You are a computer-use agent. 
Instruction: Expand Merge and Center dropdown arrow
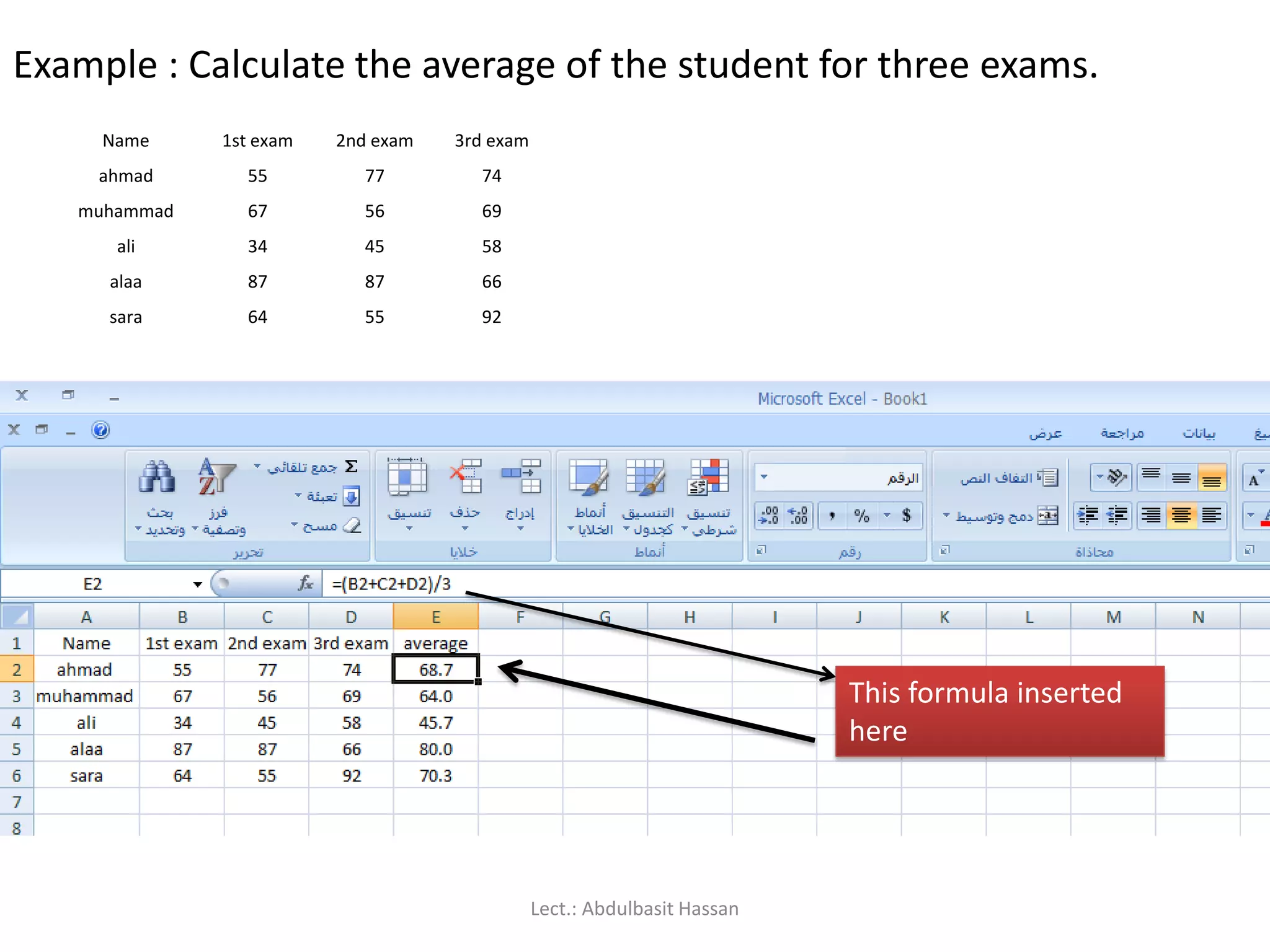(946, 516)
